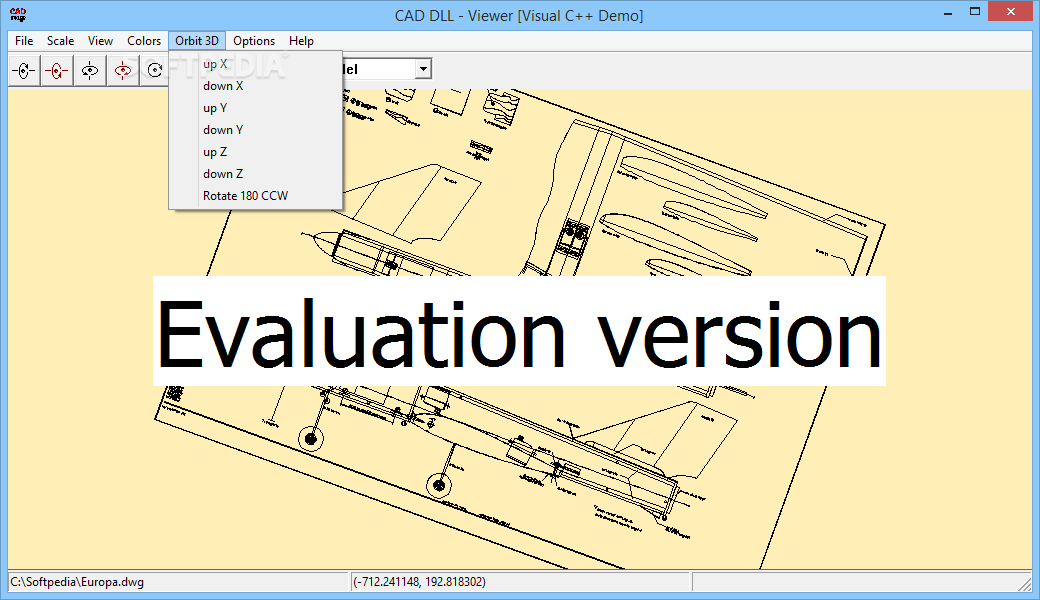Open the Scale menu
Screen dimensions: 1040x600
tap(60, 40)
